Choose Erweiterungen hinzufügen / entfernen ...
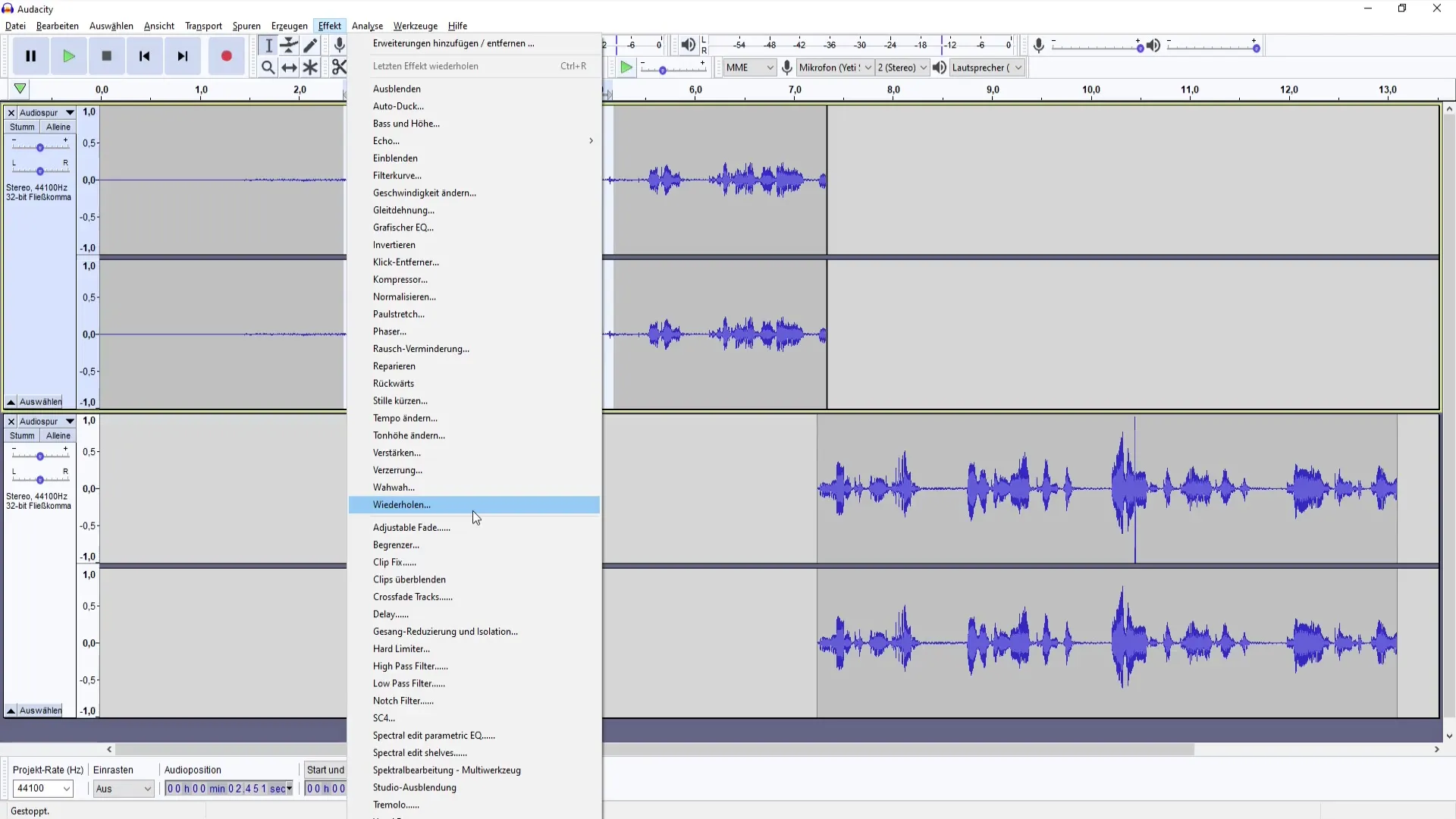Image resolution: width=1456 pixels, height=819 pixels. (x=474, y=43)
